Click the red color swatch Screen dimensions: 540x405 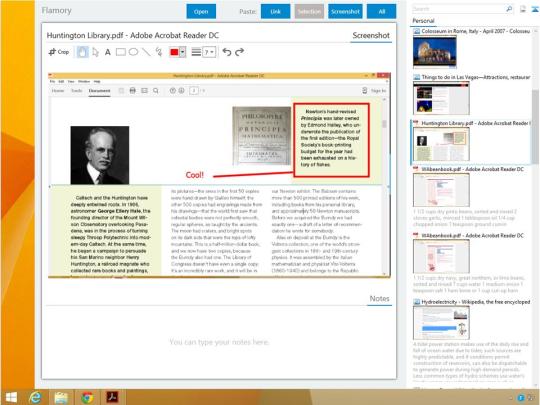coord(174,52)
